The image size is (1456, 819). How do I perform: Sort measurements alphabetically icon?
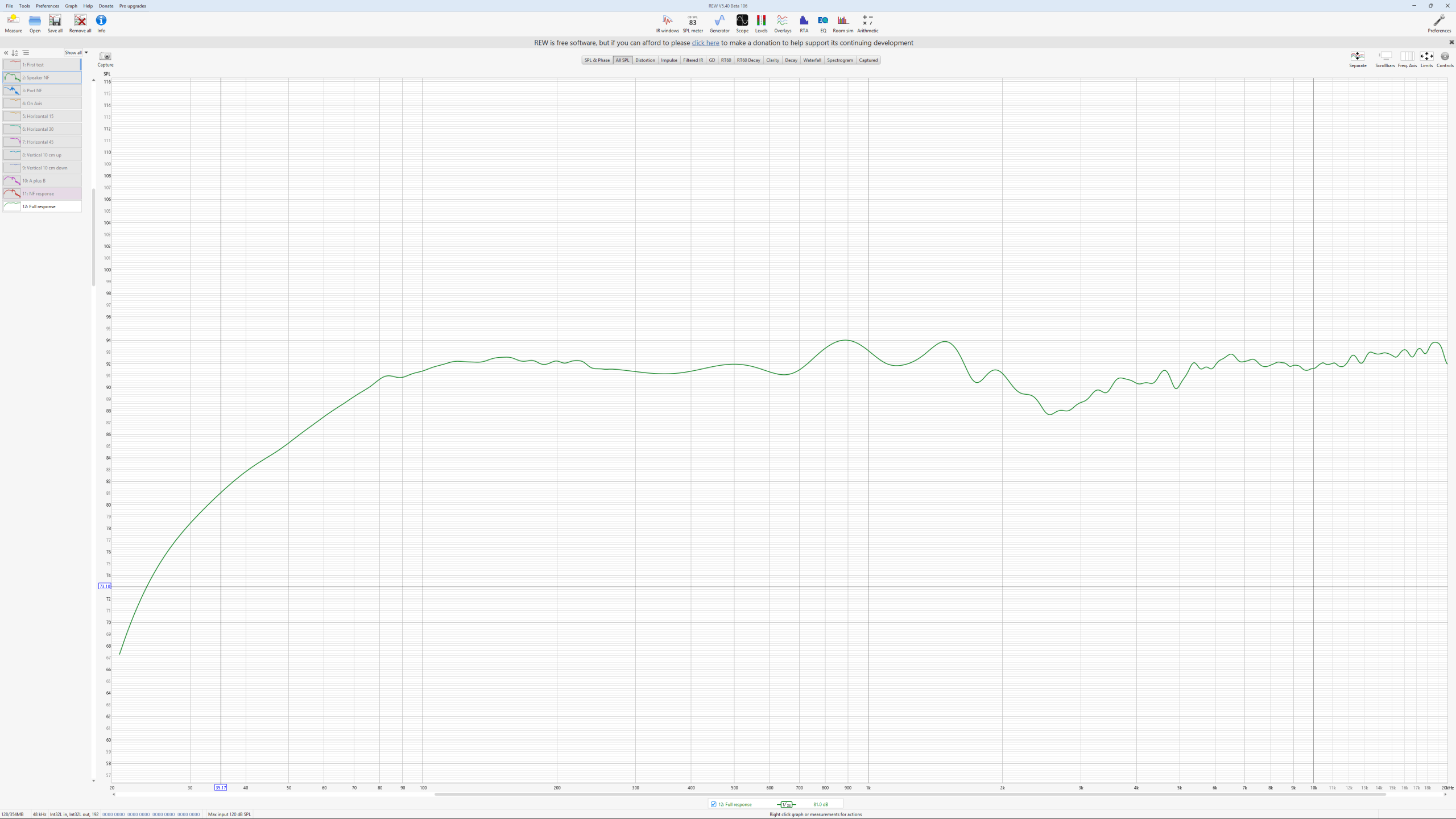[x=15, y=53]
